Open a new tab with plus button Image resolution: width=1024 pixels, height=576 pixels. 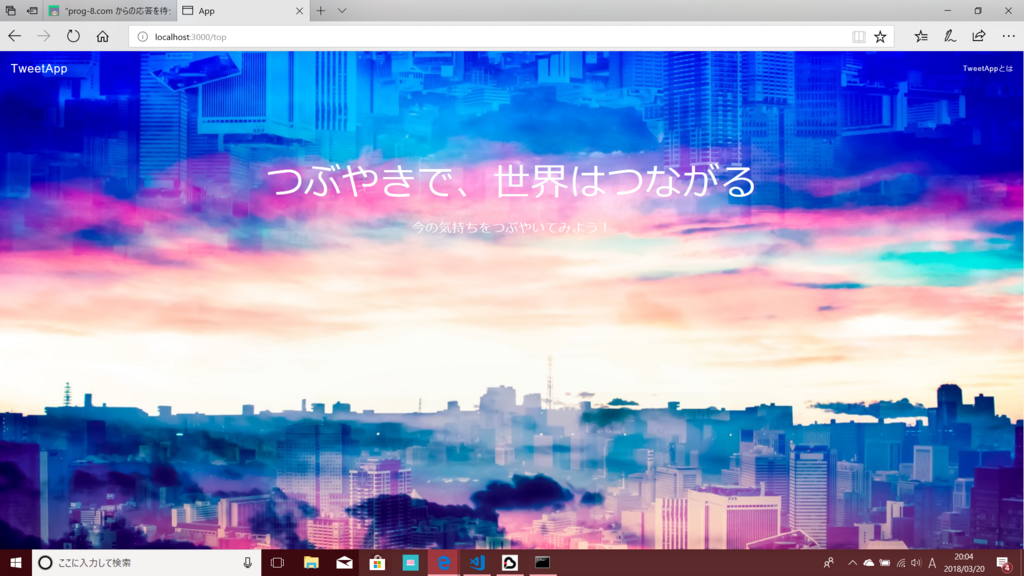click(321, 10)
